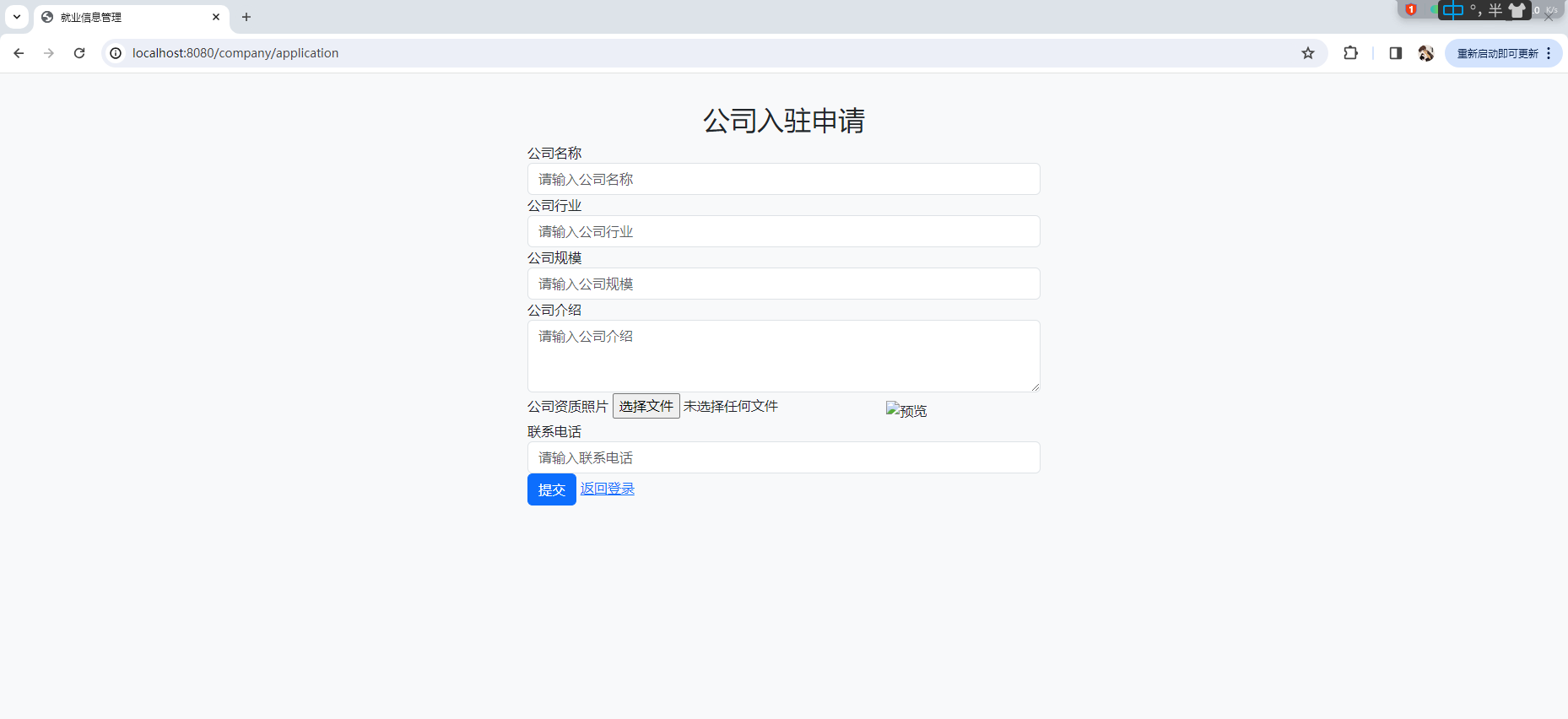Open site information icon in address bar

[116, 53]
